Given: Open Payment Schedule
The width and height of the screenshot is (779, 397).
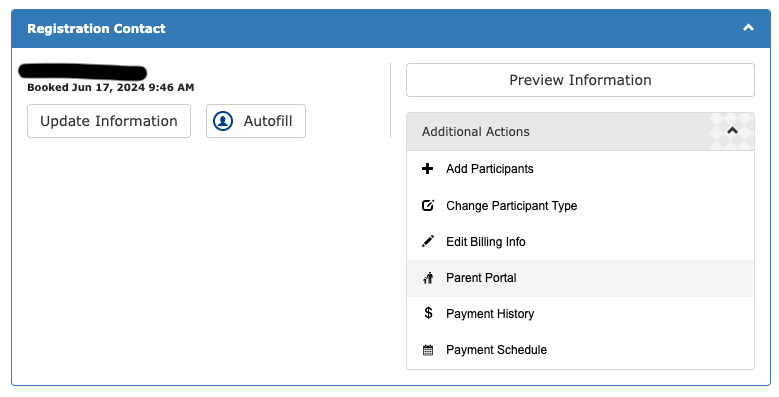Looking at the screenshot, I should [x=580, y=350].
